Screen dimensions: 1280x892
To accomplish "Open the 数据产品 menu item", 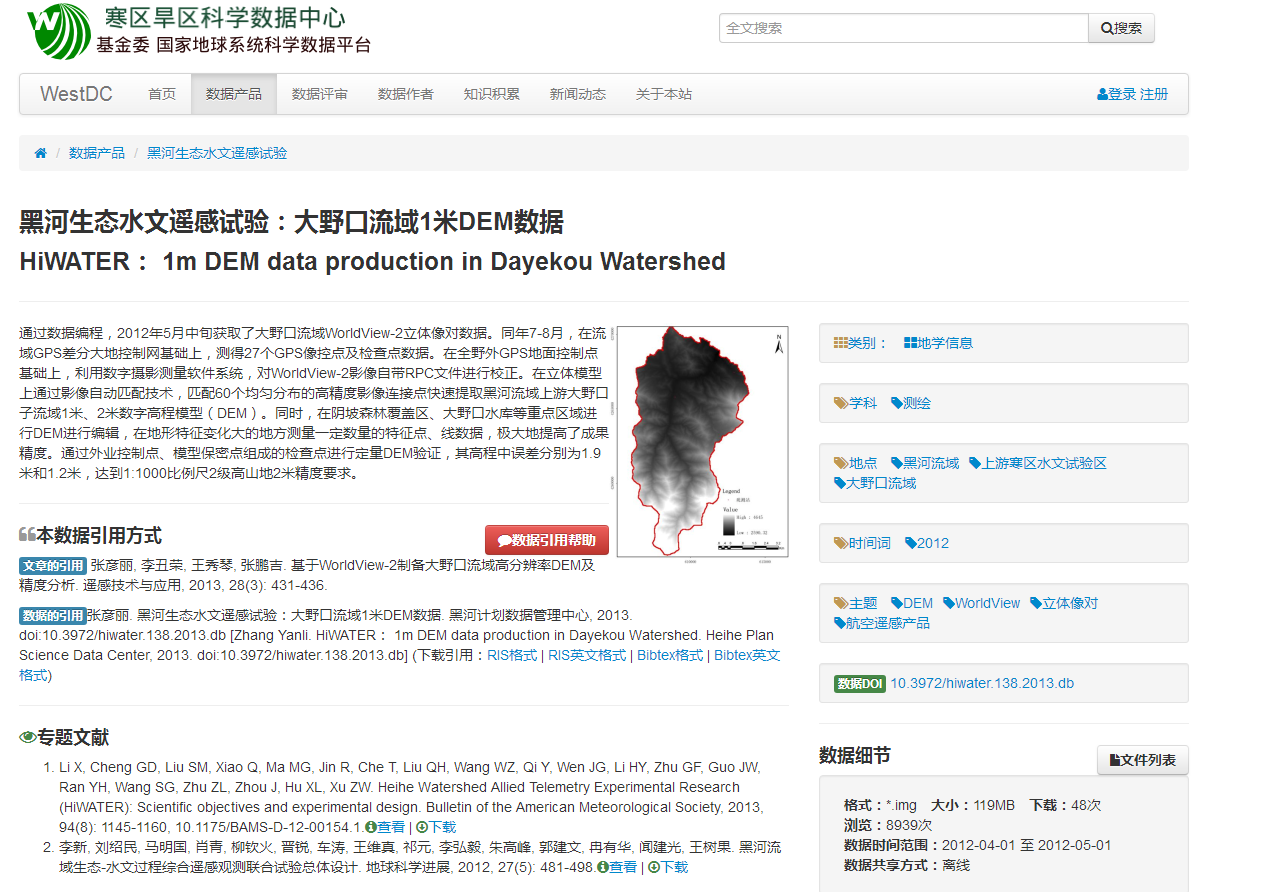I will pos(234,94).
